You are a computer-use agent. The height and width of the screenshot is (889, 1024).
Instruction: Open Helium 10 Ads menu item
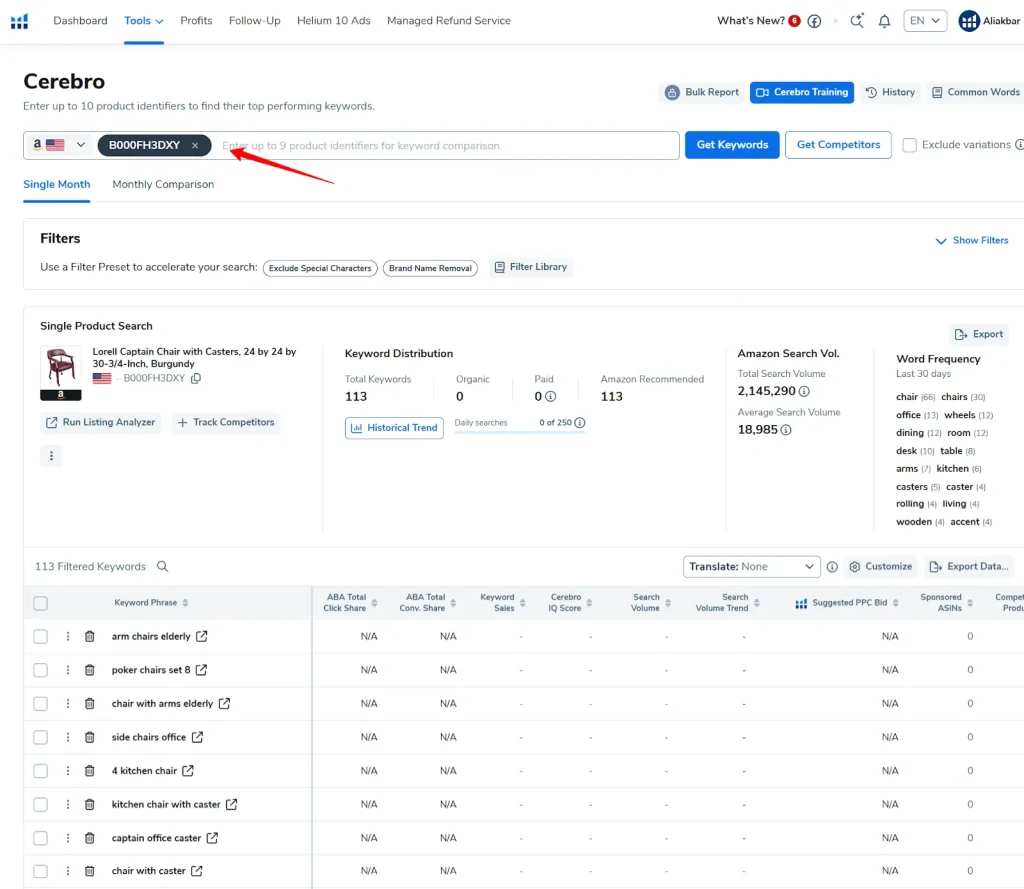[x=334, y=21]
